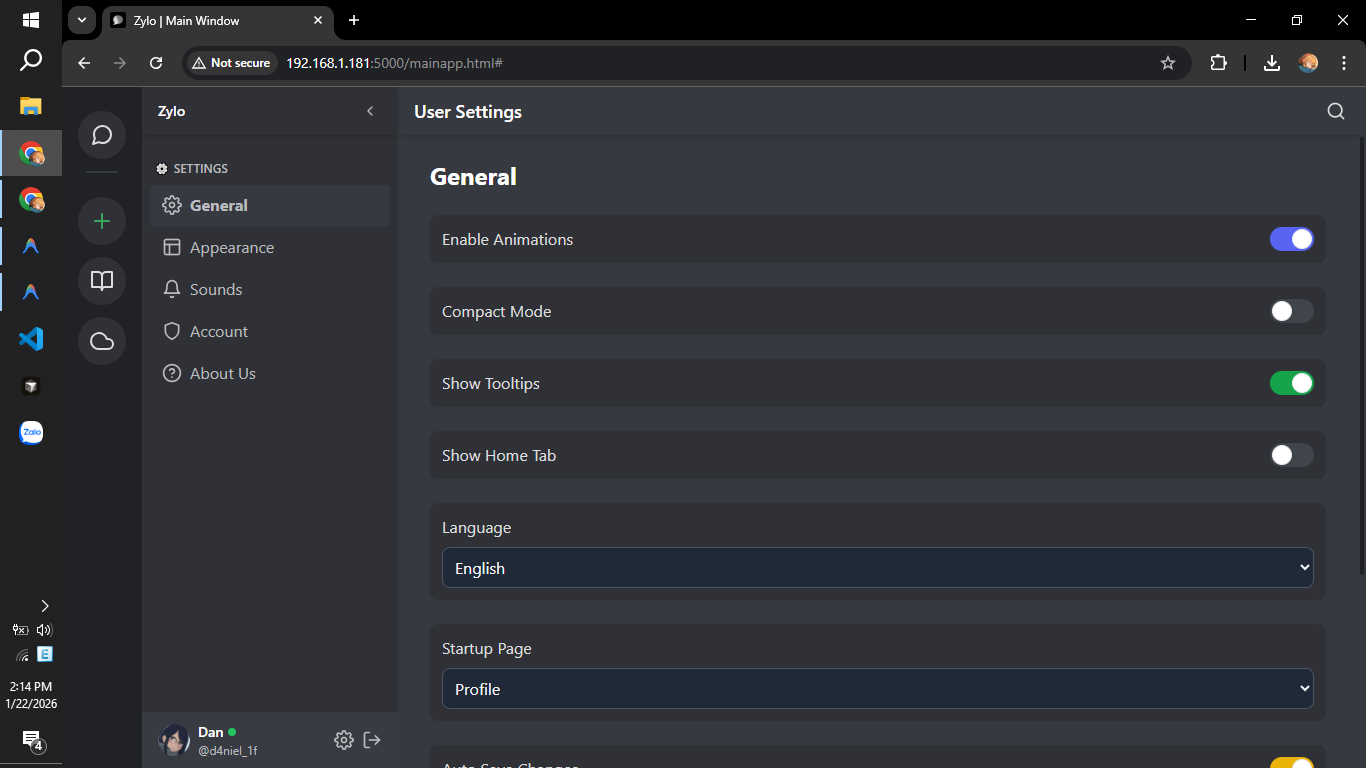The width and height of the screenshot is (1366, 768).
Task: Collapse the Zylo sidebar with the chevron
Action: click(369, 111)
